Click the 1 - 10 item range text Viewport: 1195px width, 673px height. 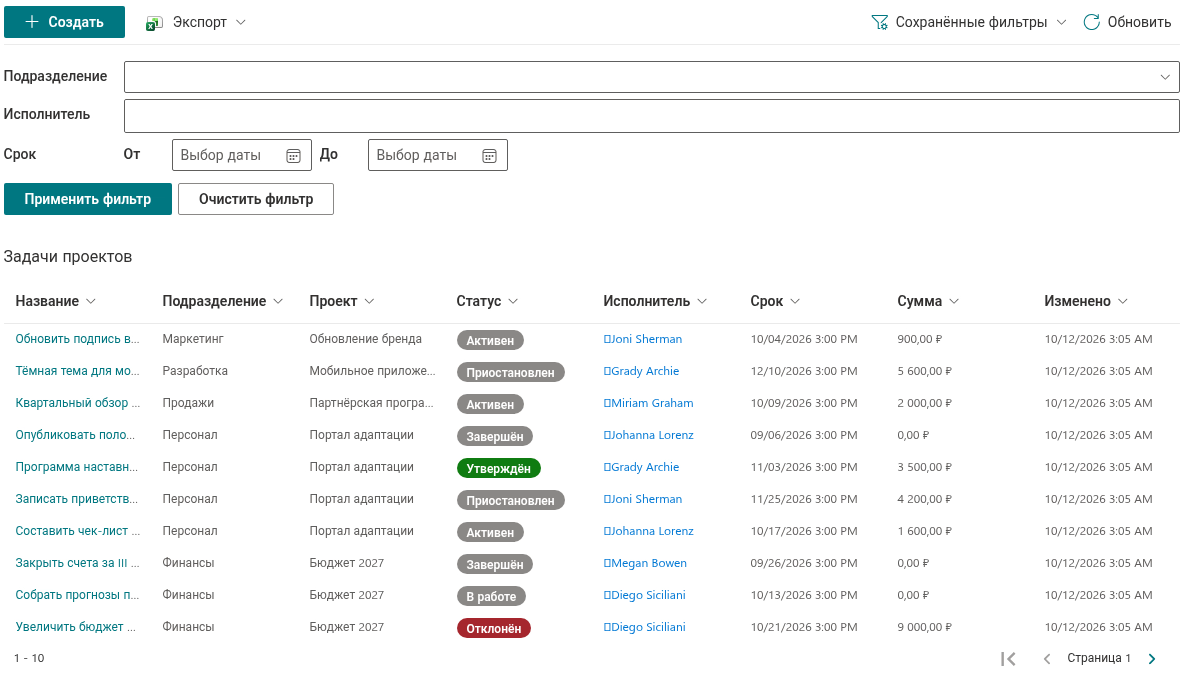pos(29,658)
